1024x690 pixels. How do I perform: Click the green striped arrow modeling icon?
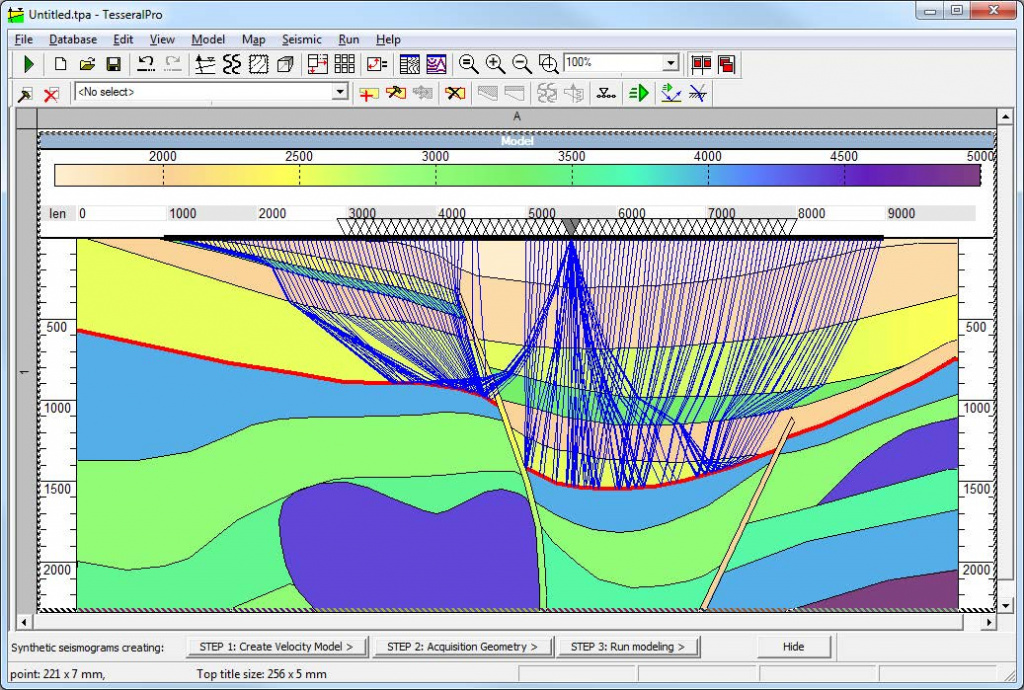[x=638, y=93]
